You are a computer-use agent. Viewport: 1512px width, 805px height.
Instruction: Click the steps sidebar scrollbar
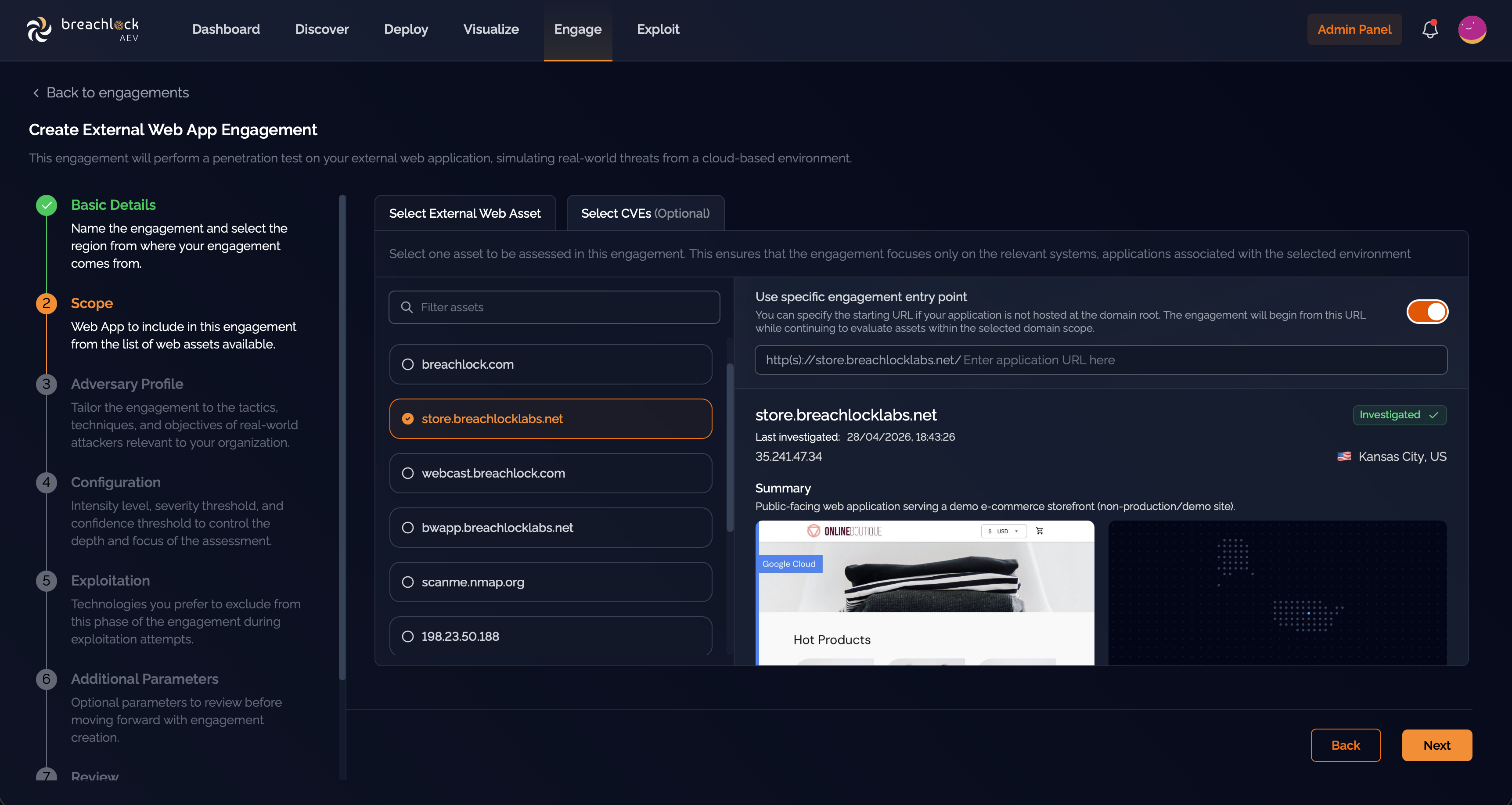342,437
